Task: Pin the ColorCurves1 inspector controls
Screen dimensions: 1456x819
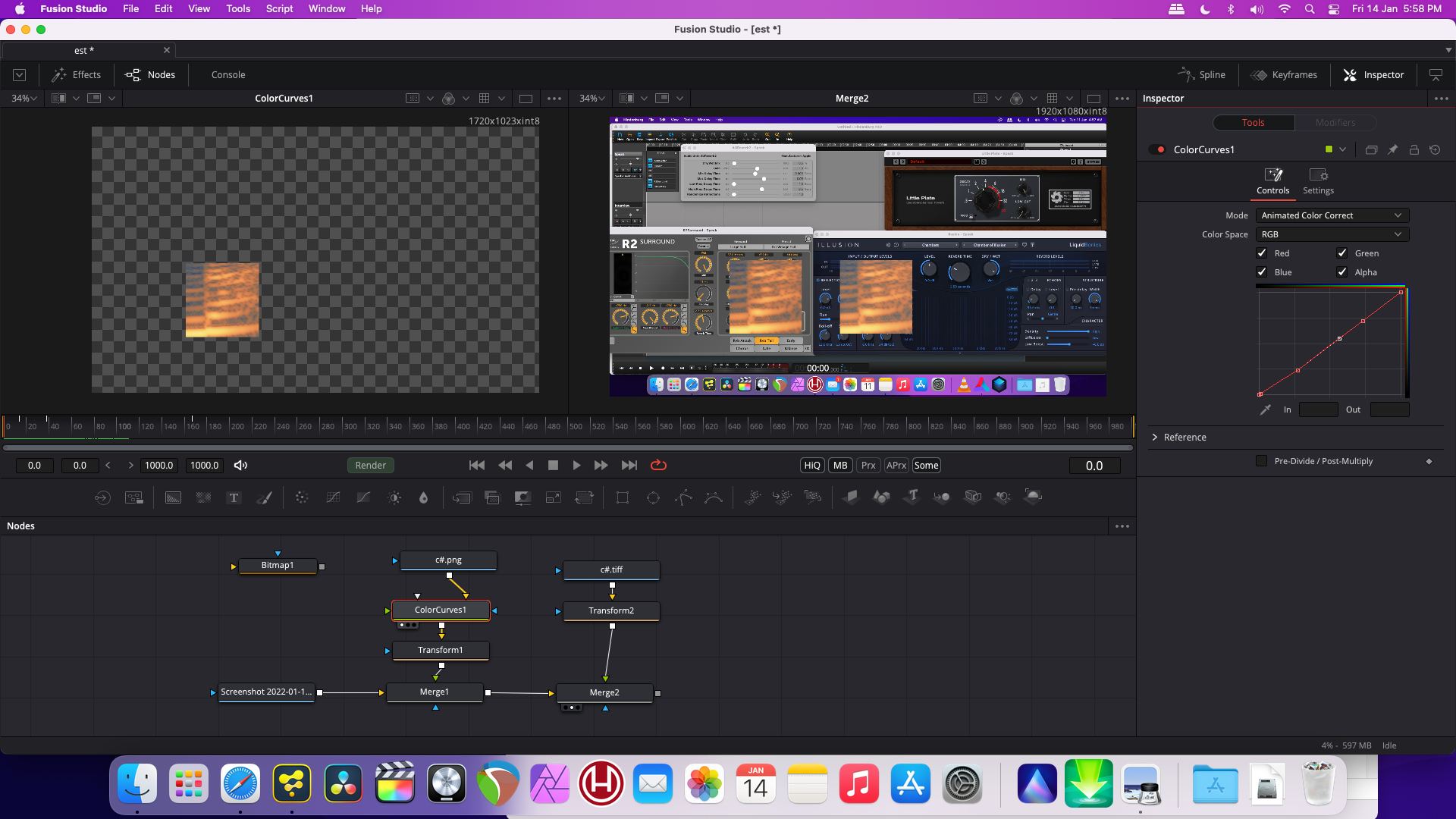Action: pyautogui.click(x=1392, y=149)
